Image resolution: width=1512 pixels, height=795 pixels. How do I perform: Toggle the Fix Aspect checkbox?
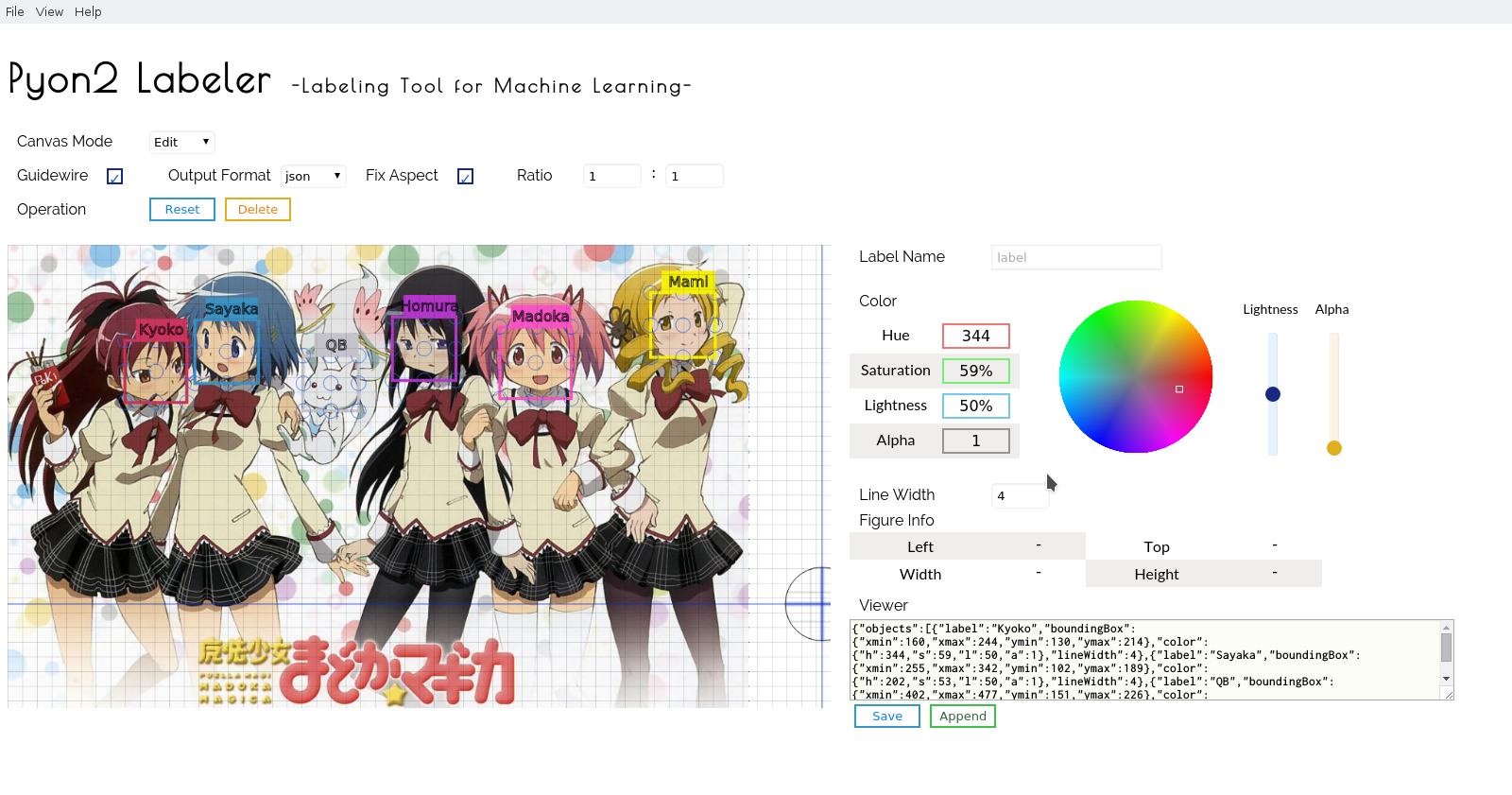[x=465, y=177]
